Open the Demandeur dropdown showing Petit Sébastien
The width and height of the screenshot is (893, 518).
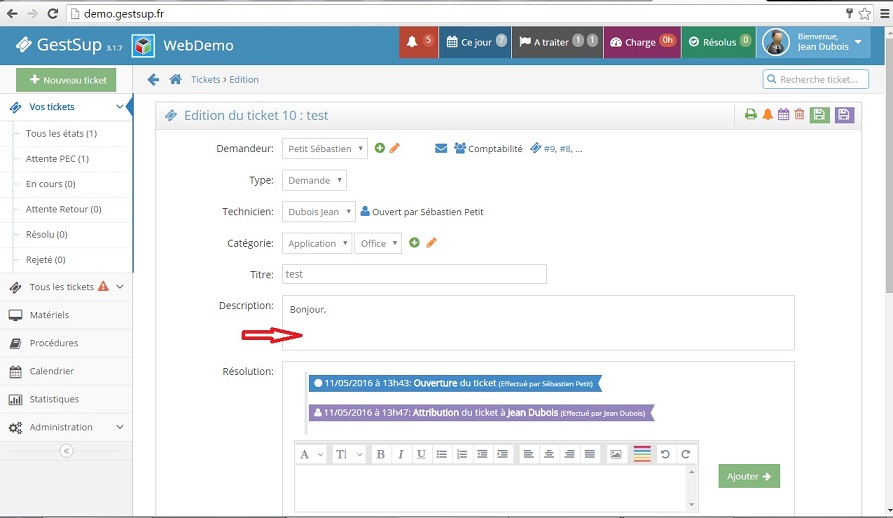click(x=325, y=149)
